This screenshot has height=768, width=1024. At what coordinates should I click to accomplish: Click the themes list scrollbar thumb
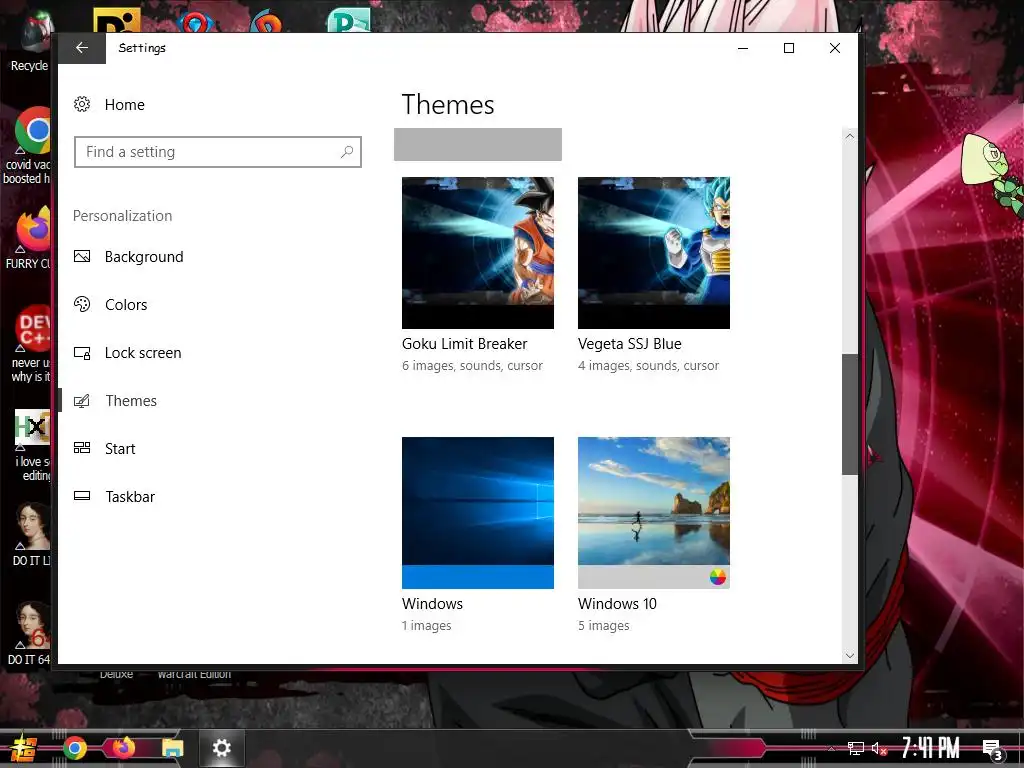click(849, 414)
